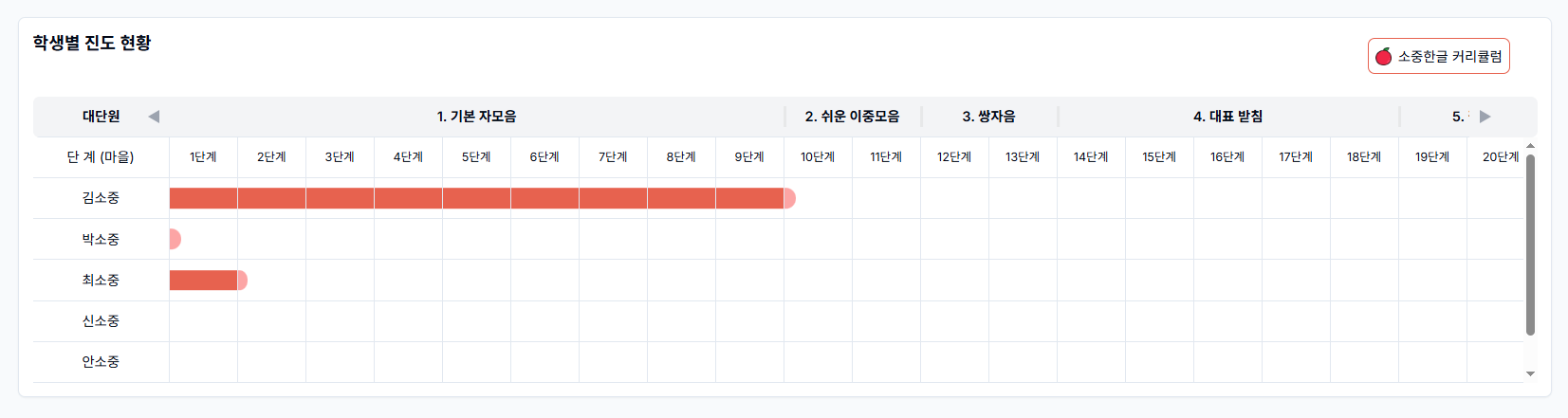The height and width of the screenshot is (418, 1568).
Task: Open 소중한글 커리큘럼 button
Action: pyautogui.click(x=1438, y=57)
